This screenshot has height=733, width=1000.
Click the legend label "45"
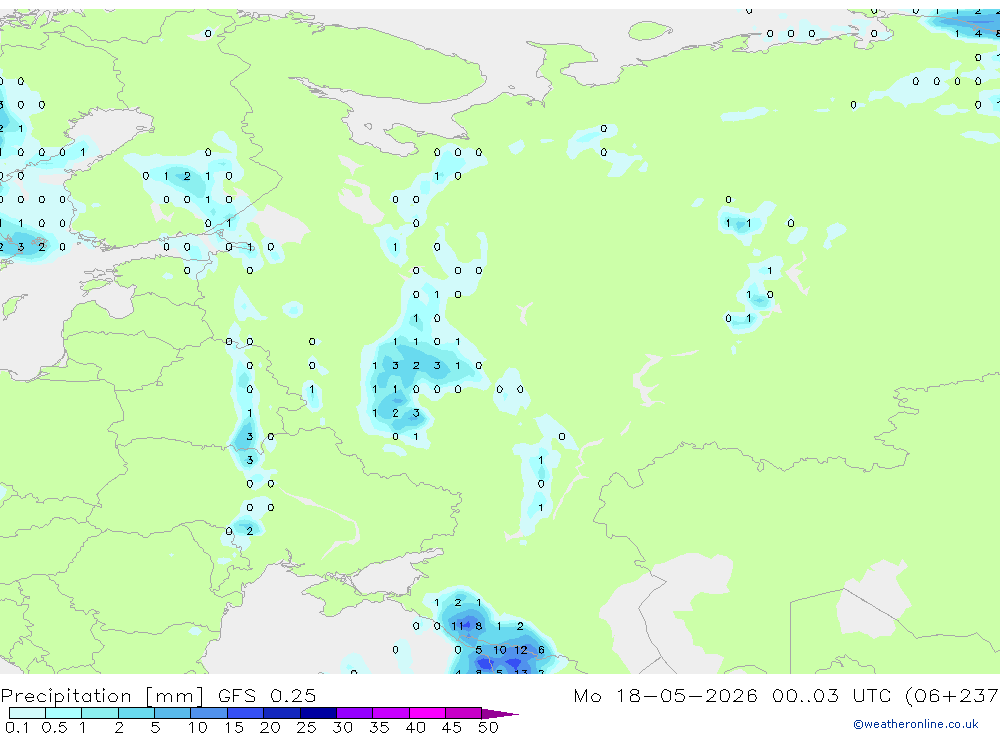click(x=452, y=727)
